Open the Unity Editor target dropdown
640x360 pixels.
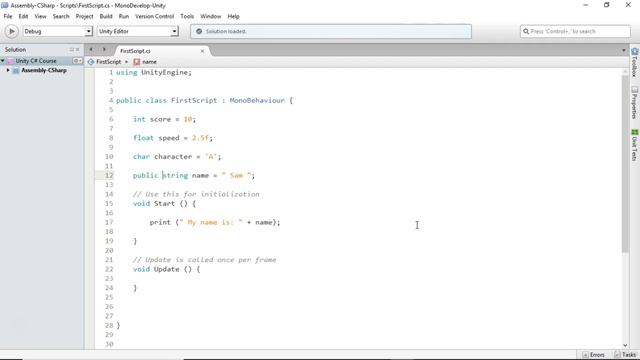coord(138,31)
